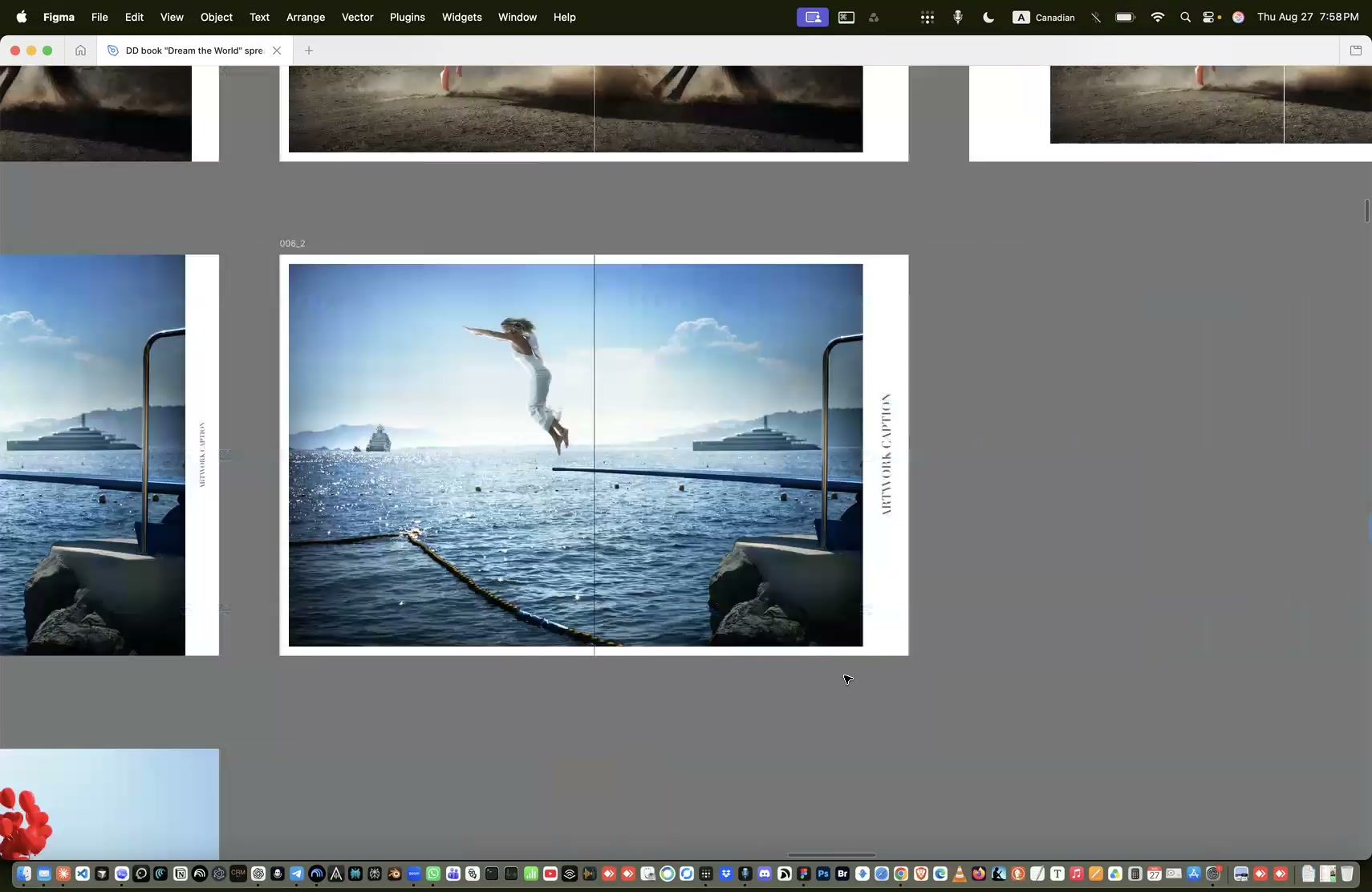Open the Widgets menu
The width and height of the screenshot is (1372, 892).
click(x=462, y=17)
